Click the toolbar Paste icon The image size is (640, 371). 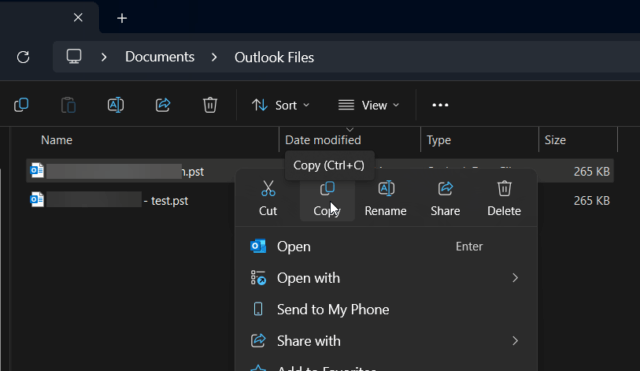(68, 105)
